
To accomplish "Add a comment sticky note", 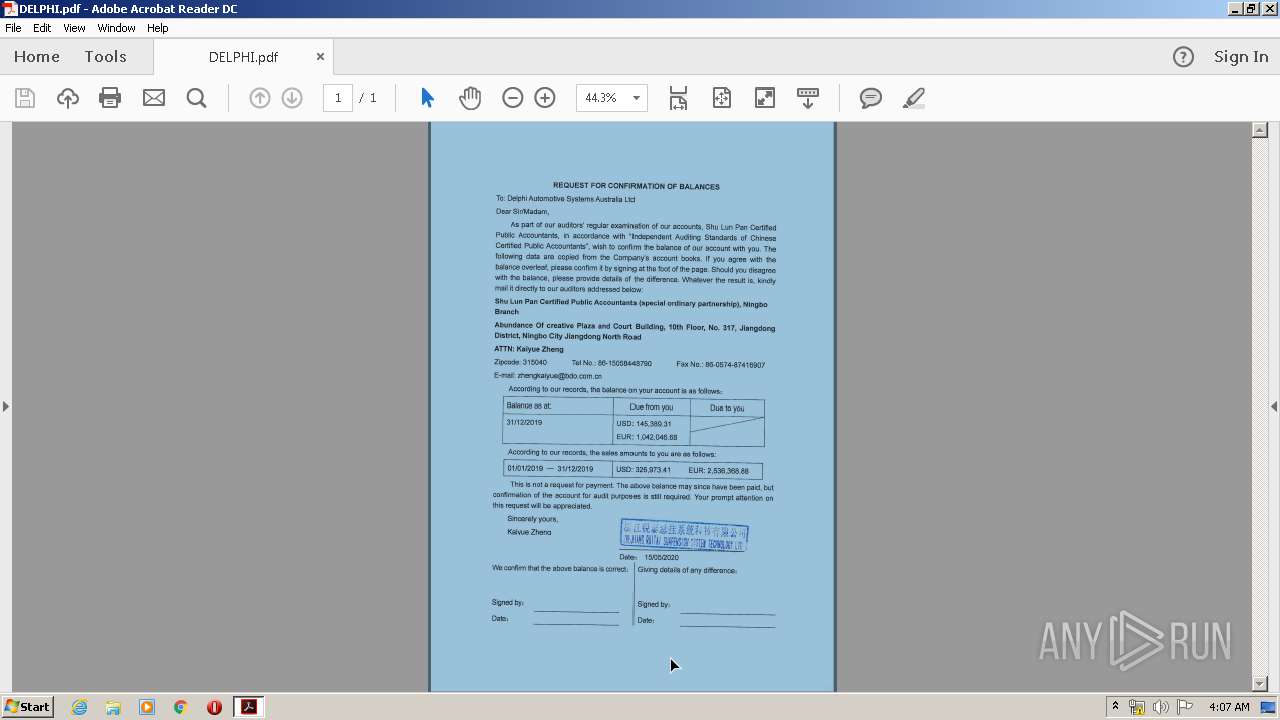I will [871, 98].
